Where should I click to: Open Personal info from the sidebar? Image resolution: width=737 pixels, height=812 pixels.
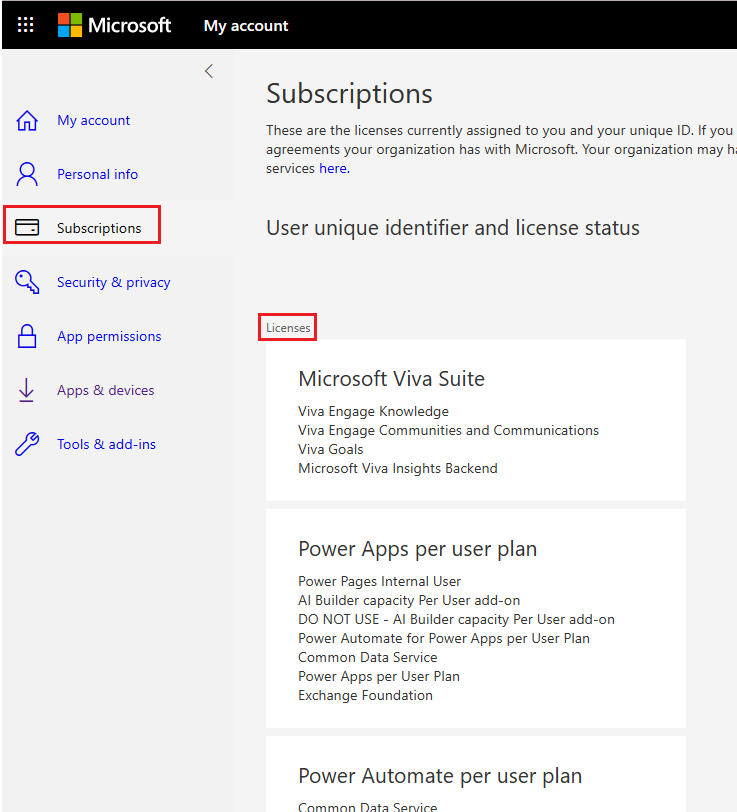click(97, 174)
